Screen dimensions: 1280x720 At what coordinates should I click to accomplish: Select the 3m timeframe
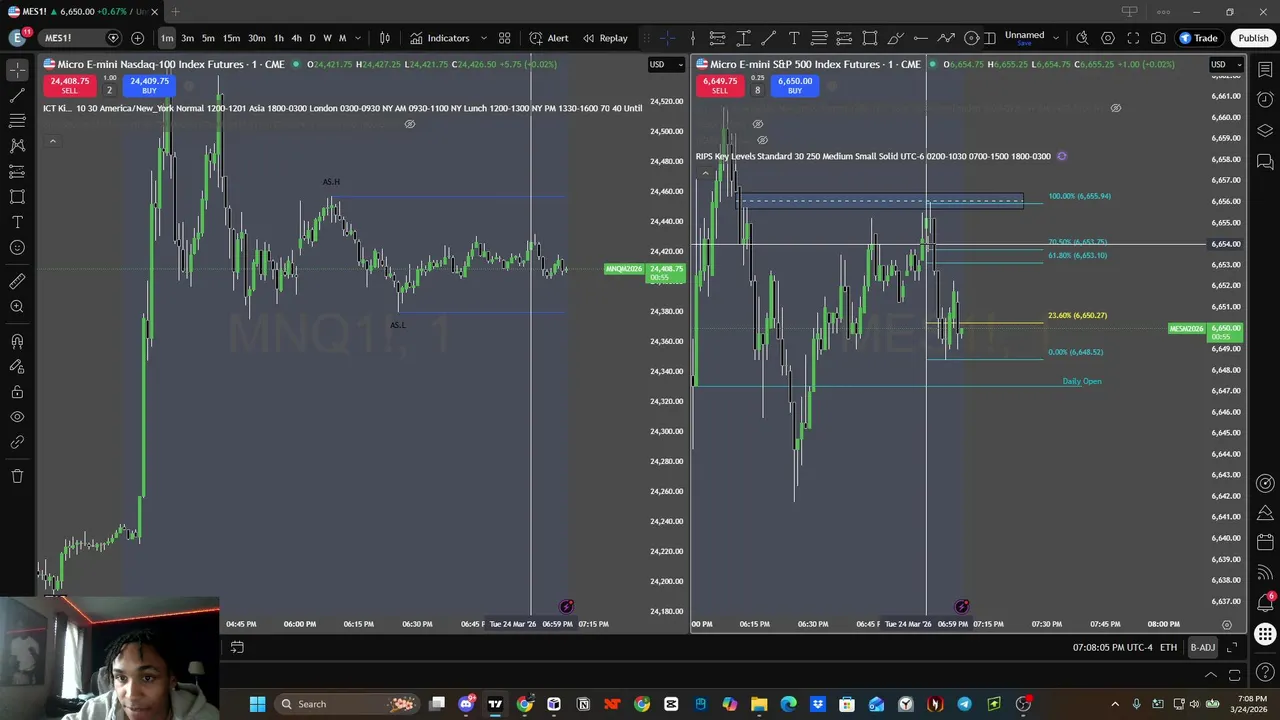[187, 38]
